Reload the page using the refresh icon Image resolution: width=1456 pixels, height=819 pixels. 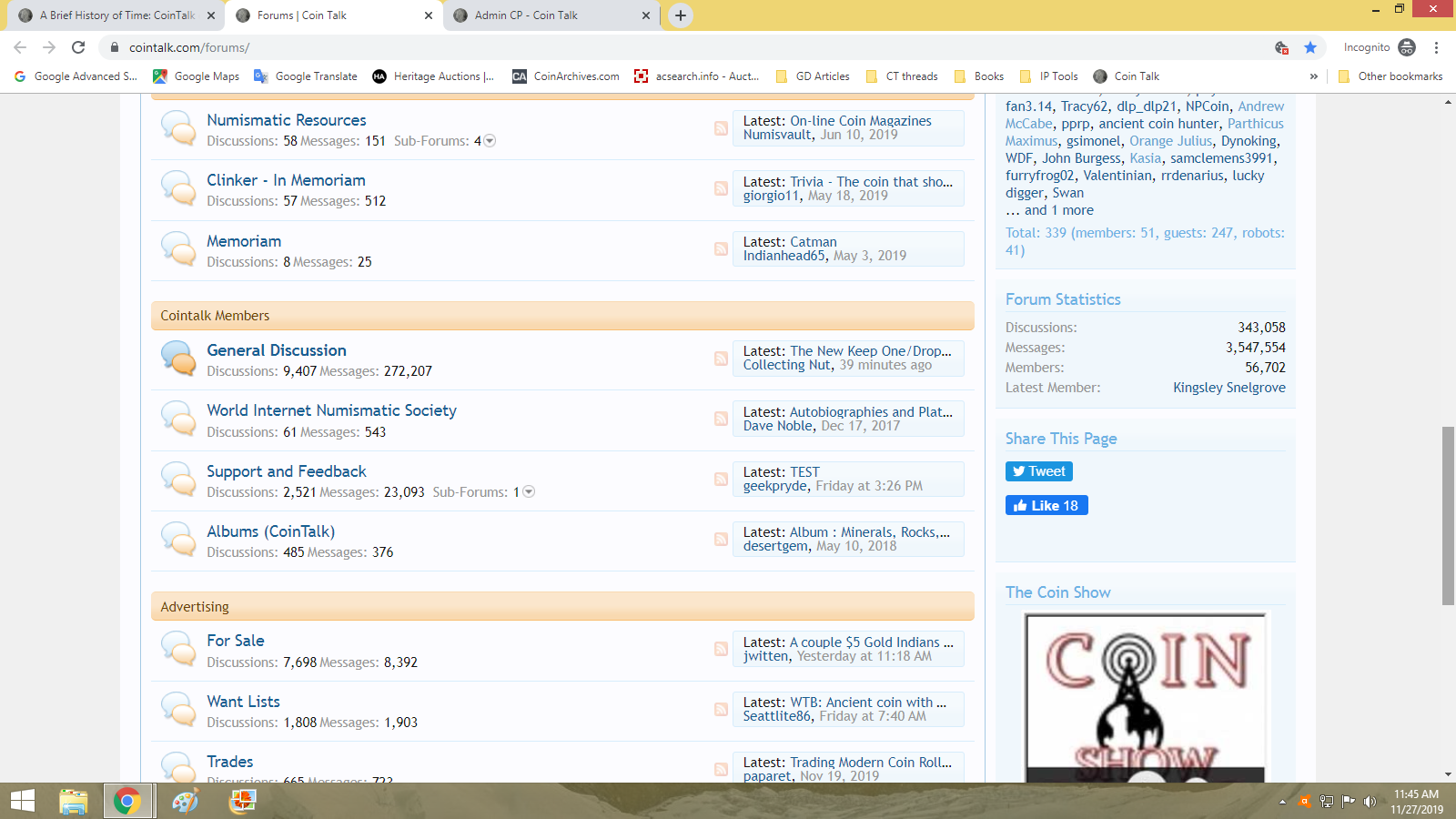tap(78, 47)
